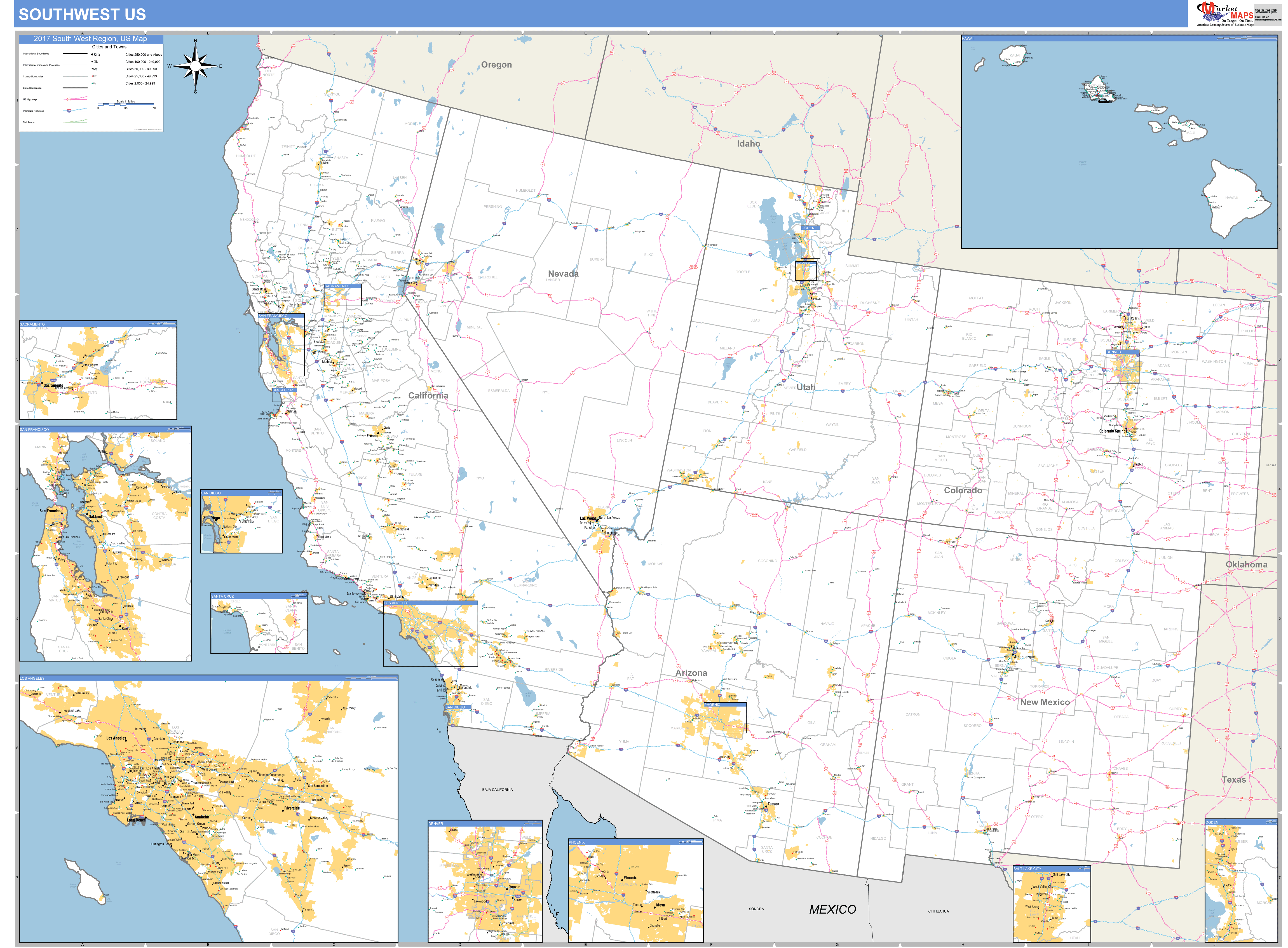Image resolution: width=1288 pixels, height=948 pixels.
Task: Click the Albuquerque city label
Action: [1024, 657]
